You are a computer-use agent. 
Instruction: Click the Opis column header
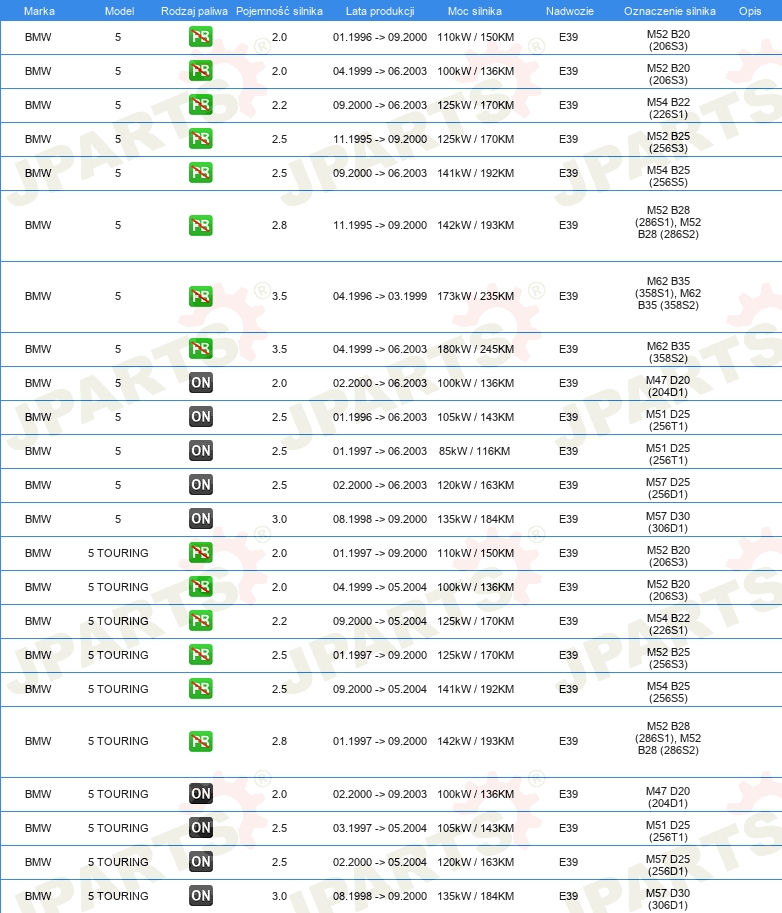click(x=750, y=11)
